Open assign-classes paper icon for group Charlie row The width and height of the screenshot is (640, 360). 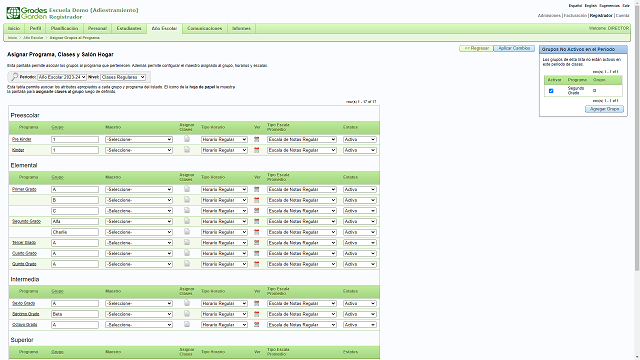click(187, 231)
